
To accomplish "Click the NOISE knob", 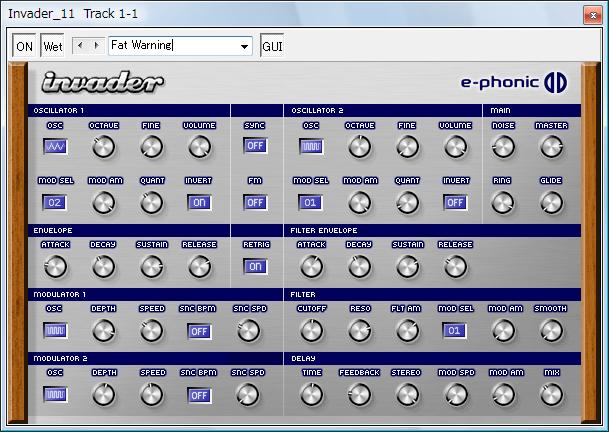I will click(x=503, y=147).
